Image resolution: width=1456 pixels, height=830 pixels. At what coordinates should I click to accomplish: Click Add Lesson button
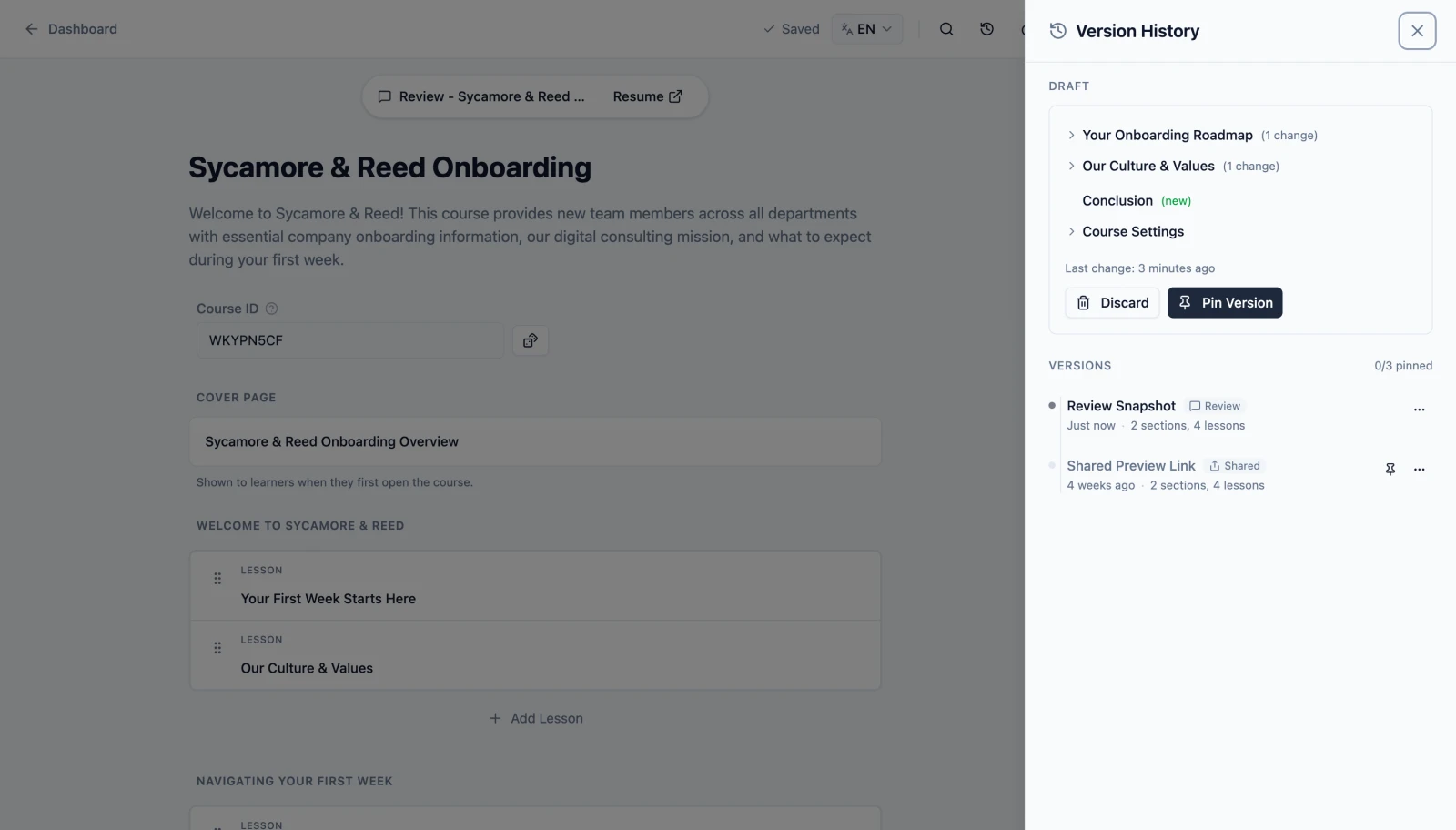click(536, 718)
